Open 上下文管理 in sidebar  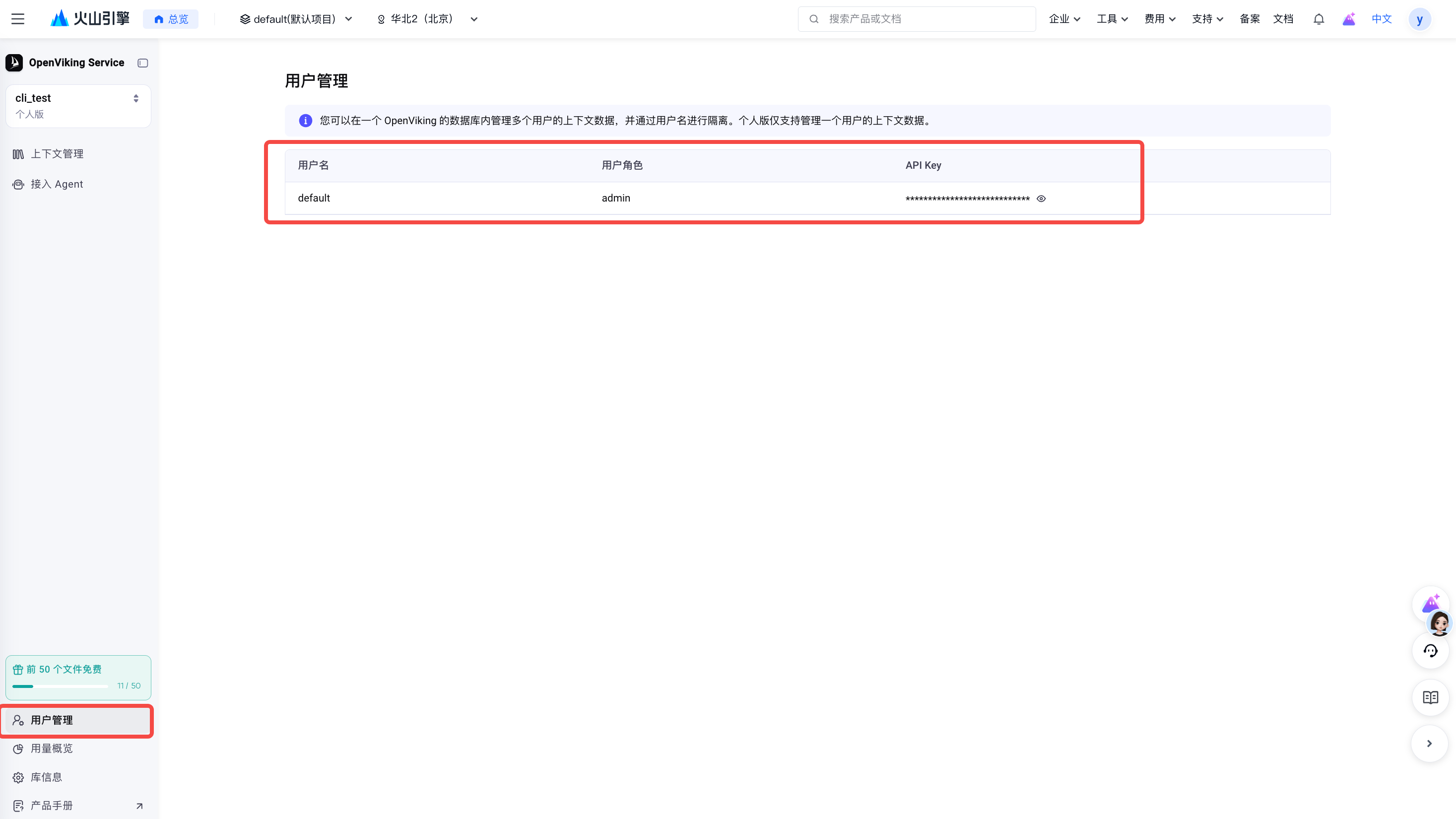tap(78, 154)
